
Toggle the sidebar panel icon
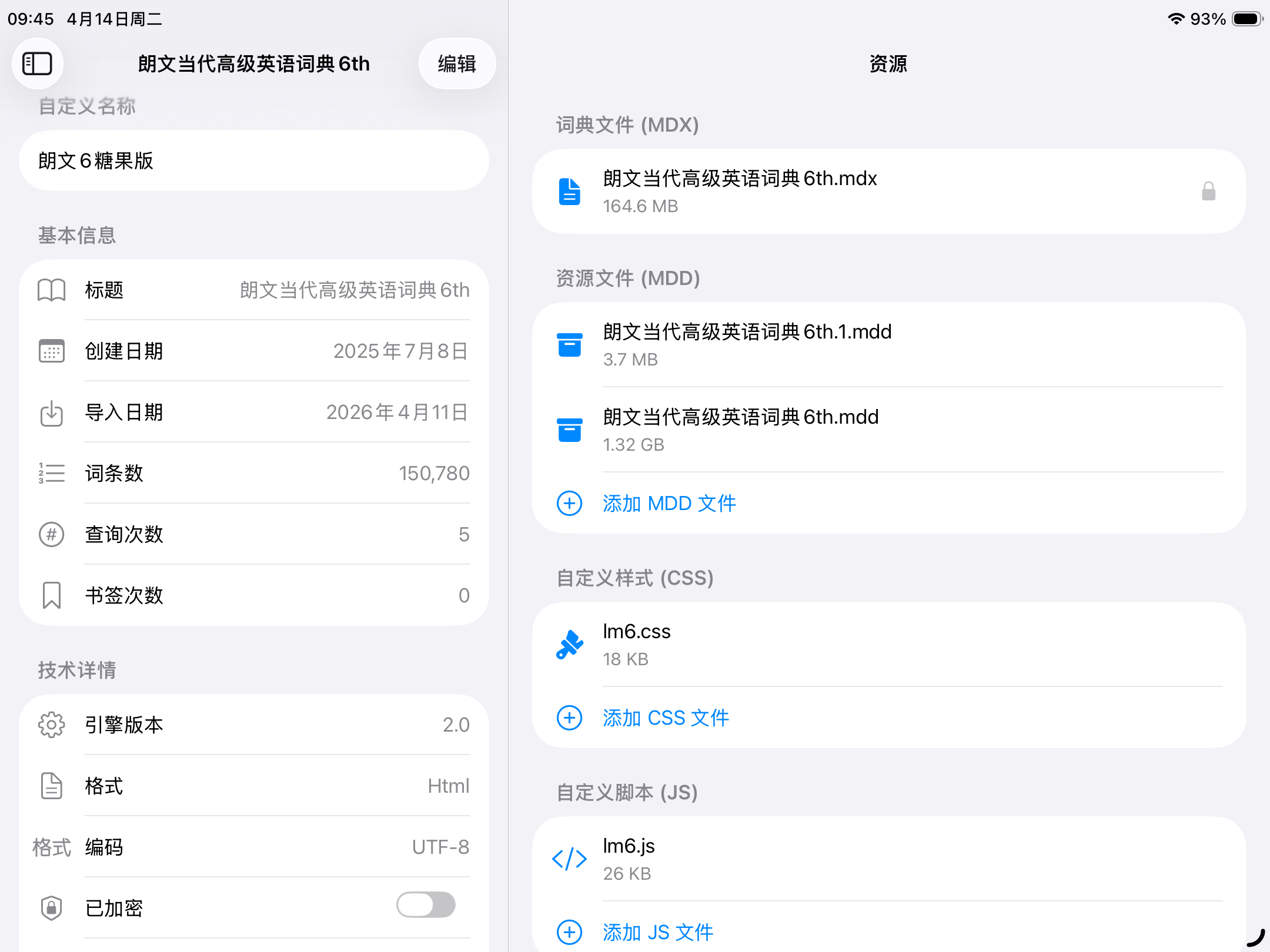37,63
